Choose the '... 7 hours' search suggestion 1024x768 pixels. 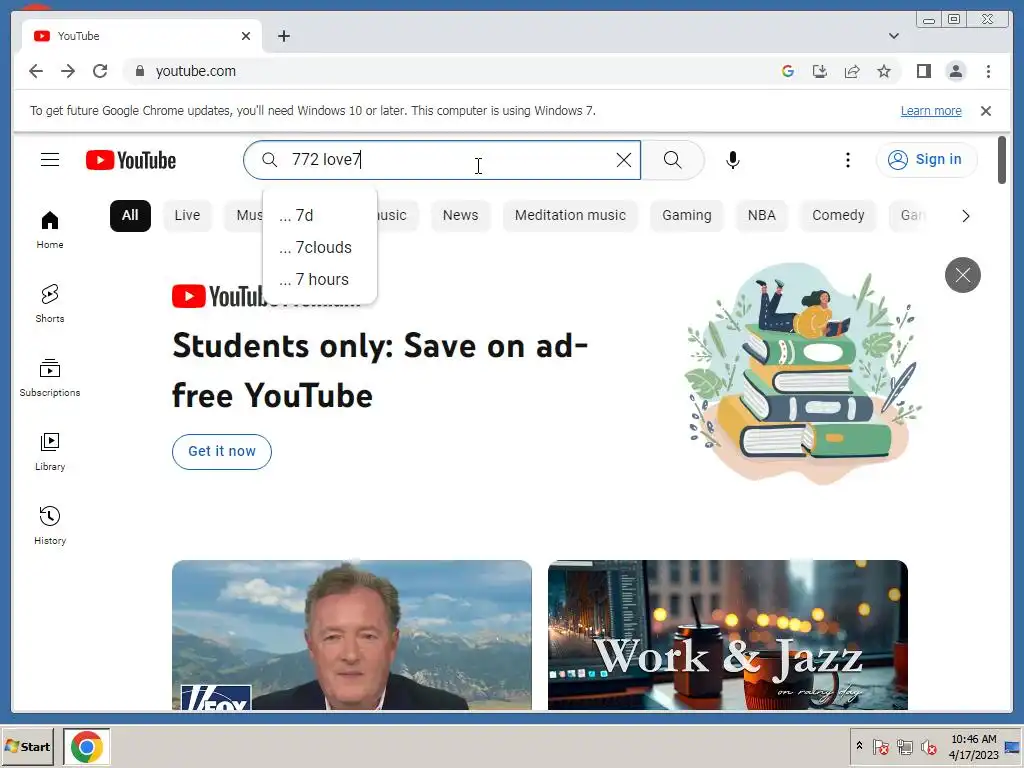coord(319,280)
